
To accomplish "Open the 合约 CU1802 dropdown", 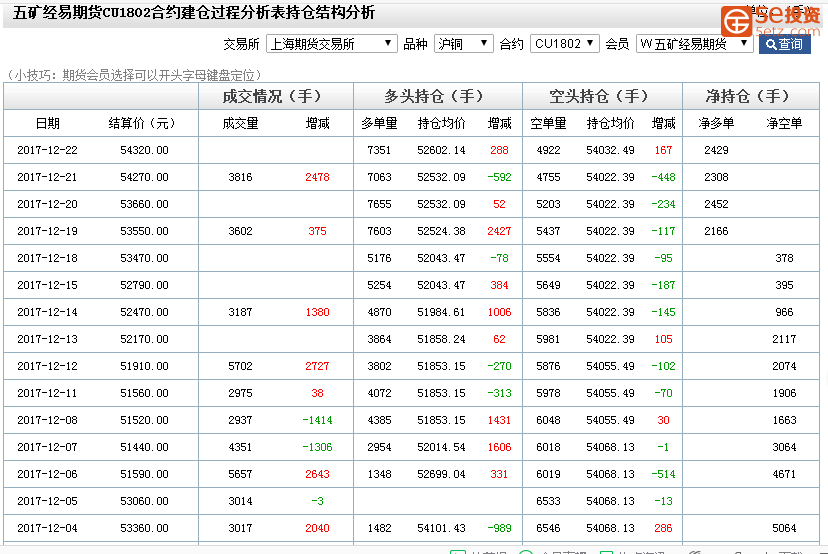I will [x=564, y=44].
